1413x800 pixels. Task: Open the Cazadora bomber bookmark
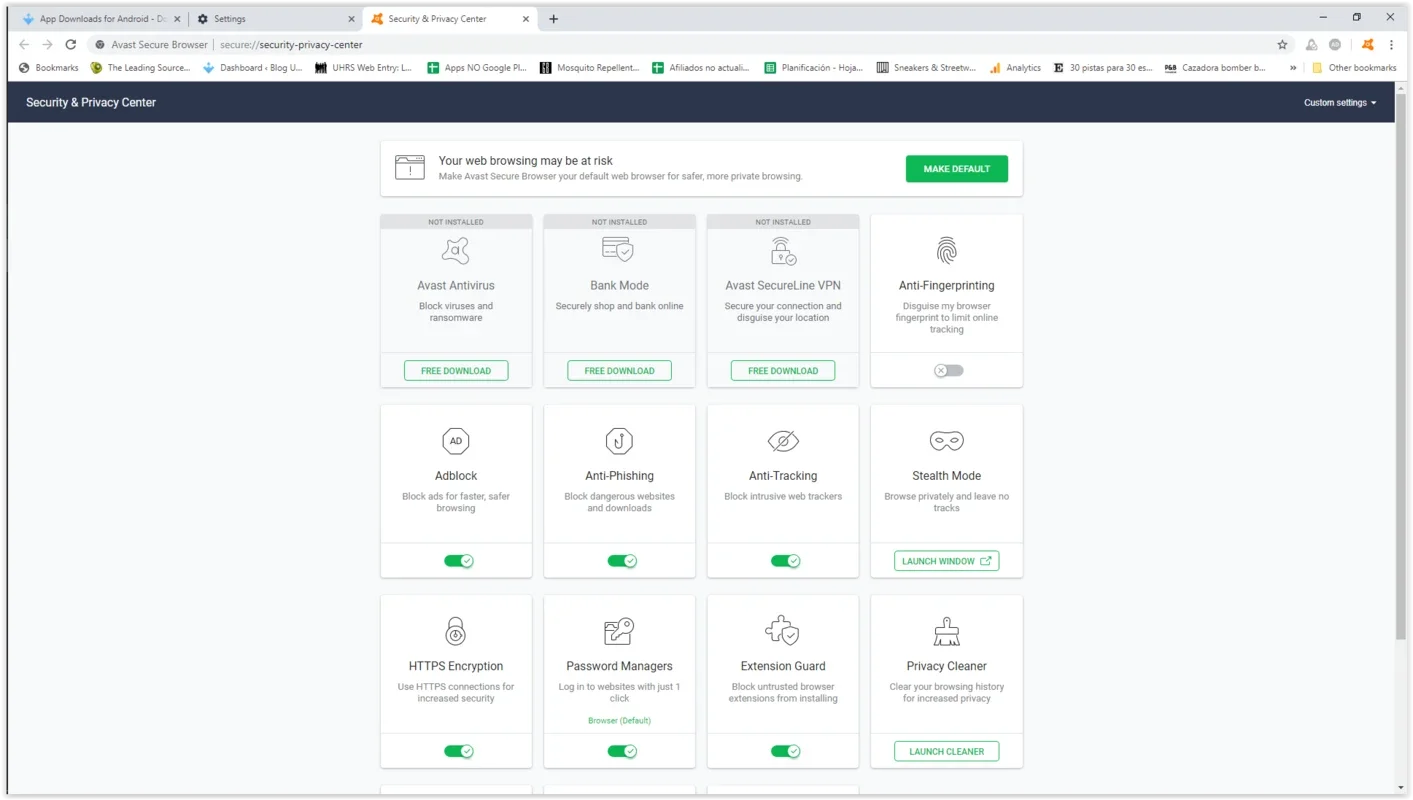point(1215,68)
